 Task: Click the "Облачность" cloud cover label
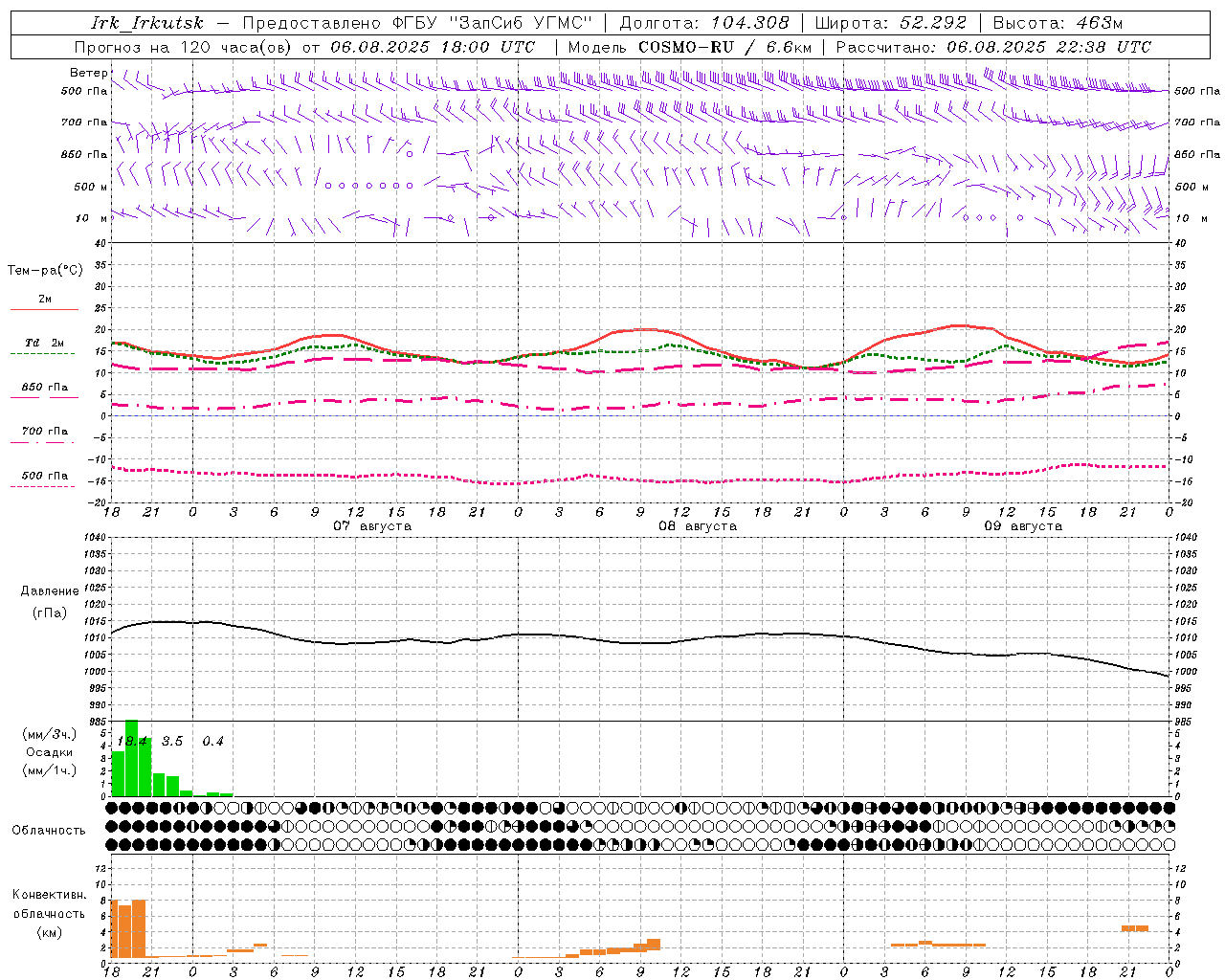[49, 831]
